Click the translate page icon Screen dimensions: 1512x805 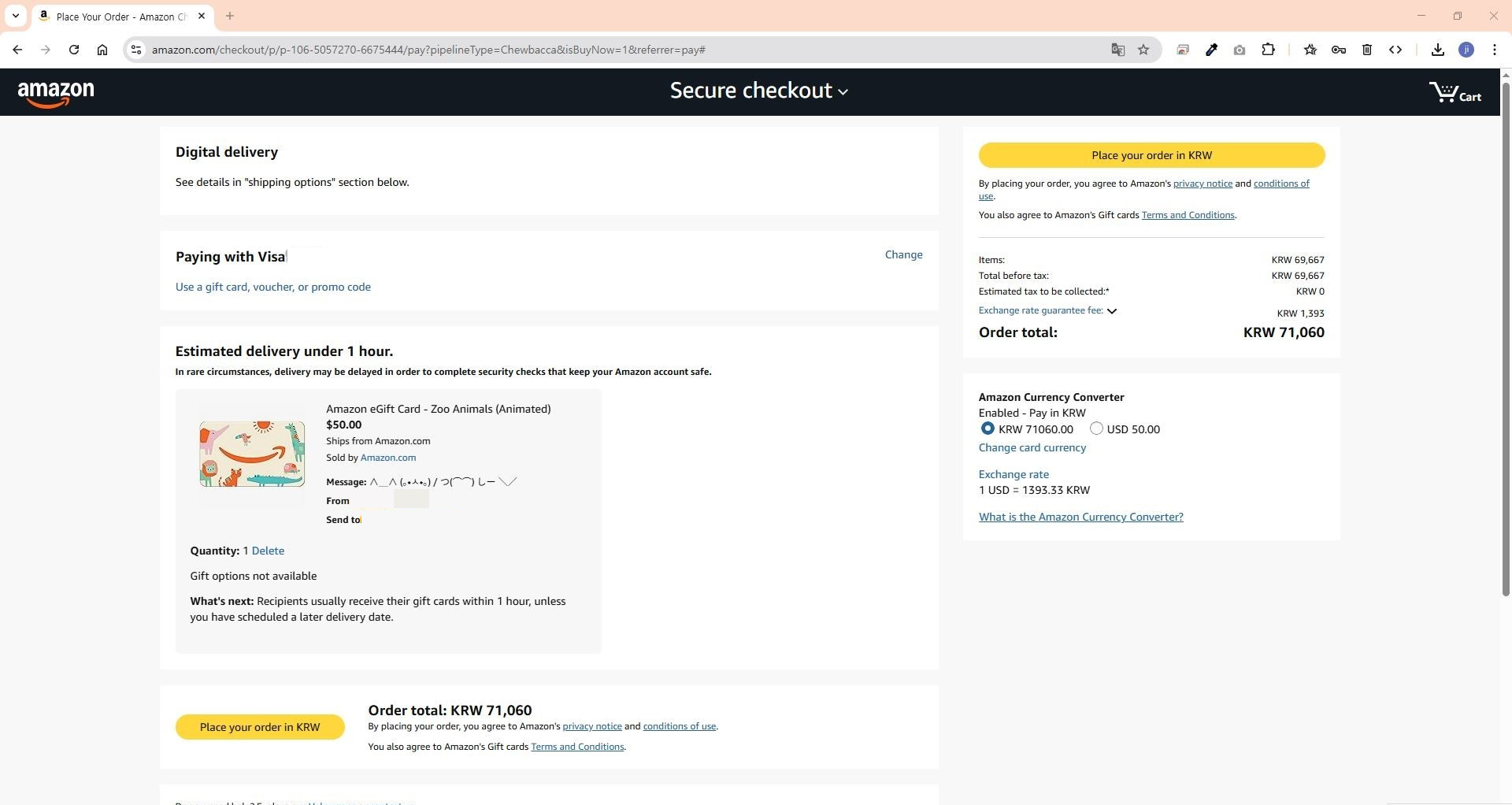click(1117, 50)
